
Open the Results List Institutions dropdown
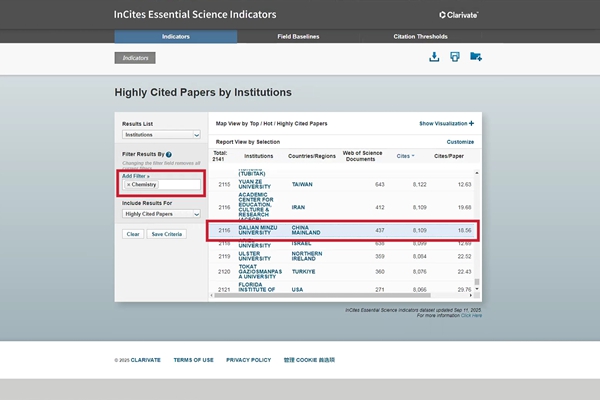click(x=161, y=133)
